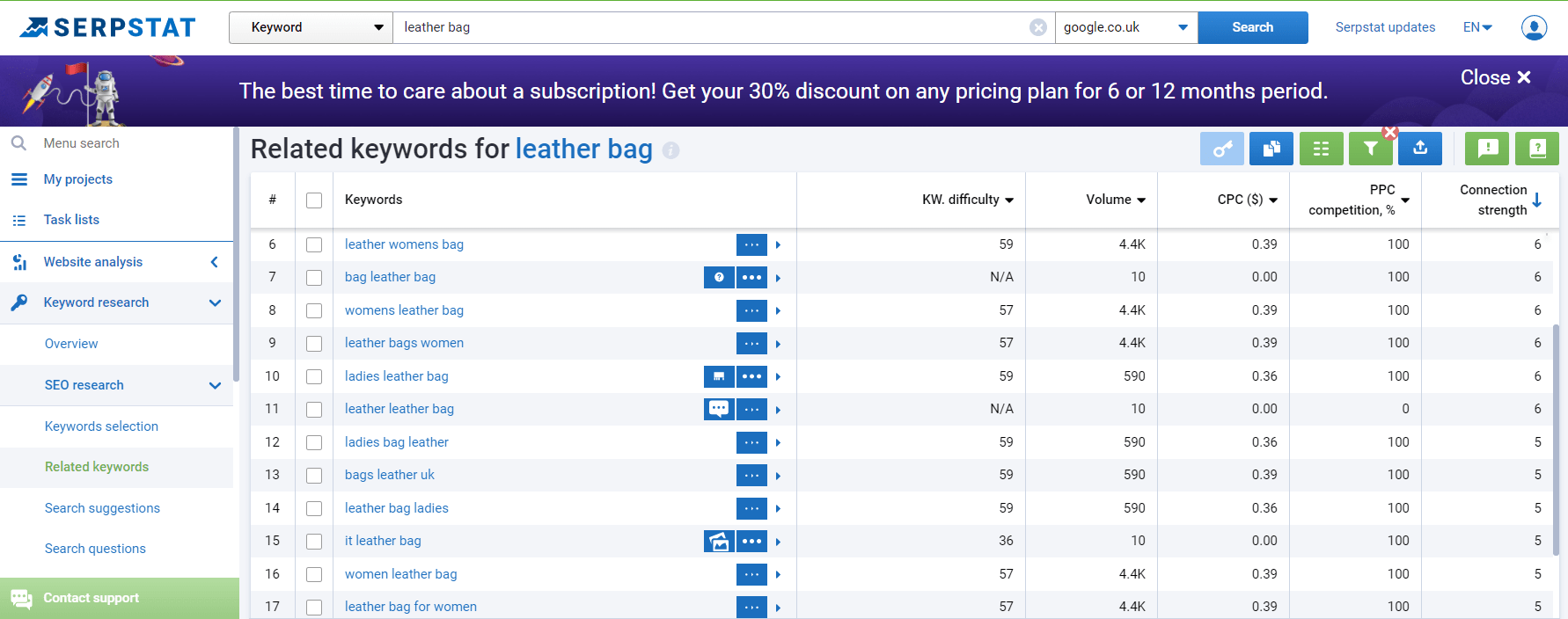
Task: Open Search suggestions page
Action: point(102,508)
